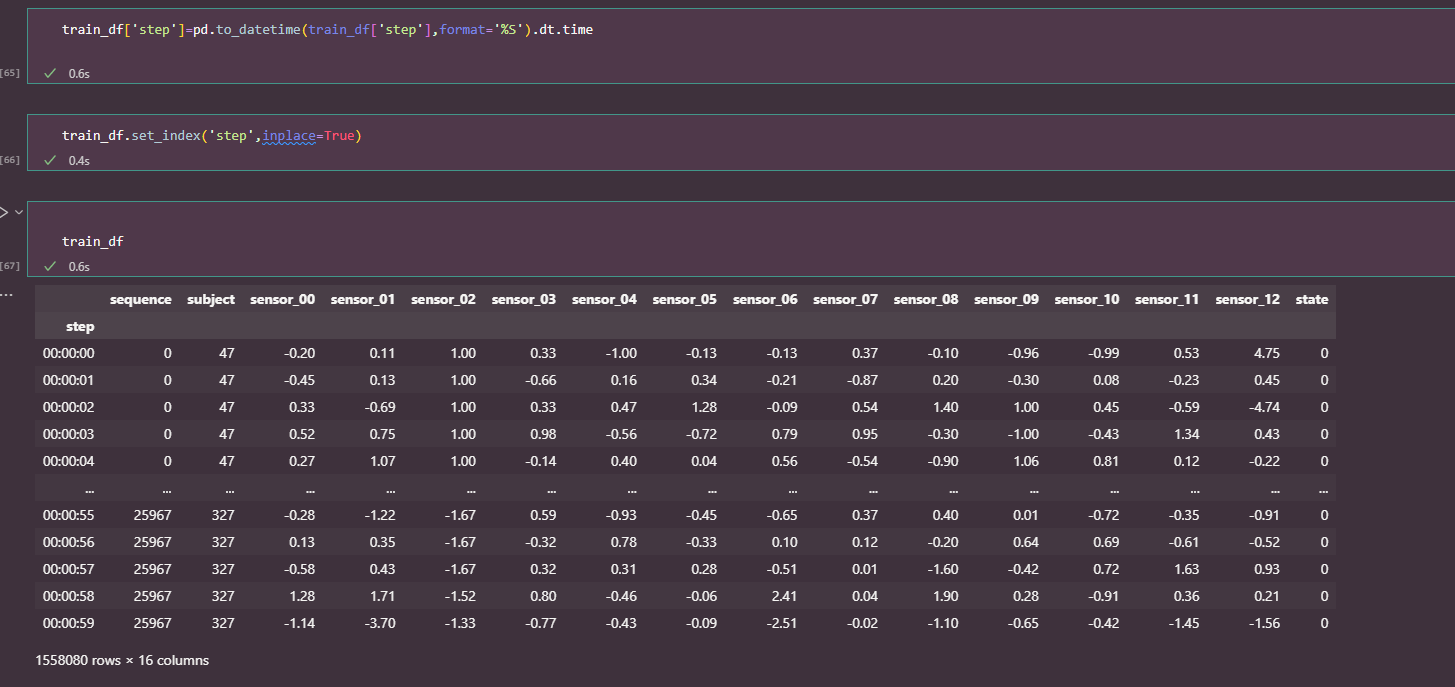Click the -4.74 value under sensor_12
Viewport: 1455px width, 687px height.
1264,407
